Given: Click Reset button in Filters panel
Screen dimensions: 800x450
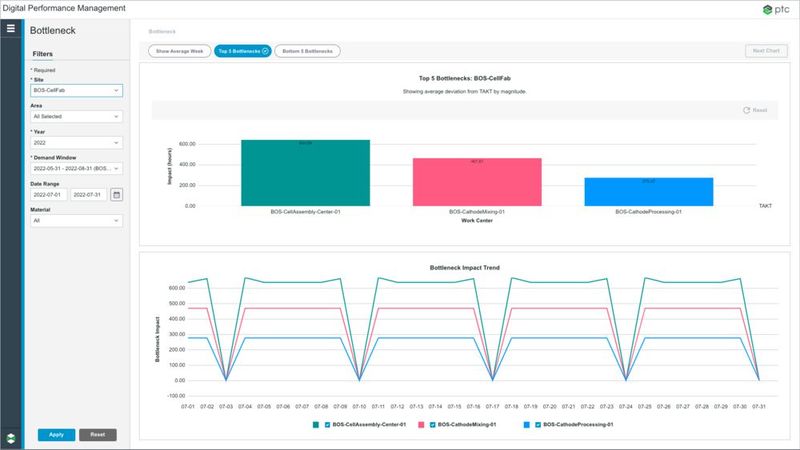Looking at the screenshot, I should 98,435.
